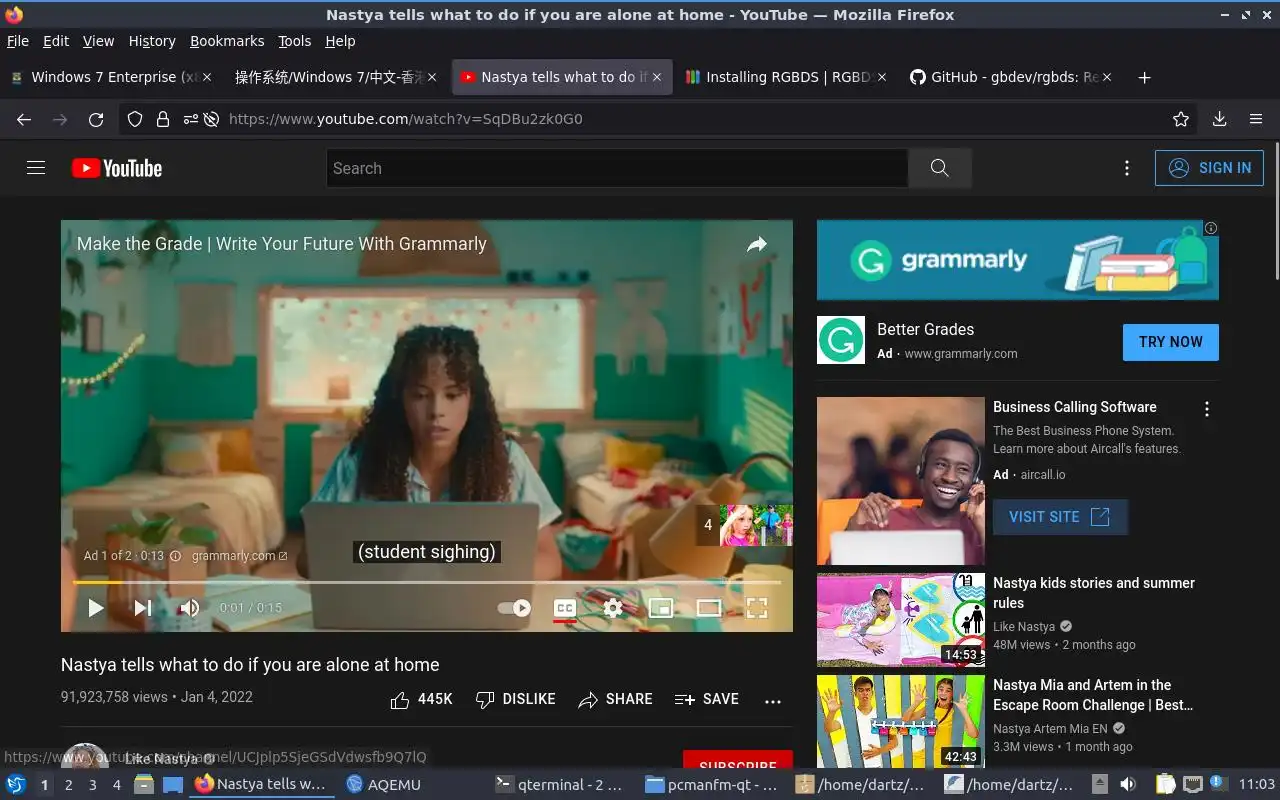
Task: Open the Bookmarks menu
Action: click(x=227, y=41)
